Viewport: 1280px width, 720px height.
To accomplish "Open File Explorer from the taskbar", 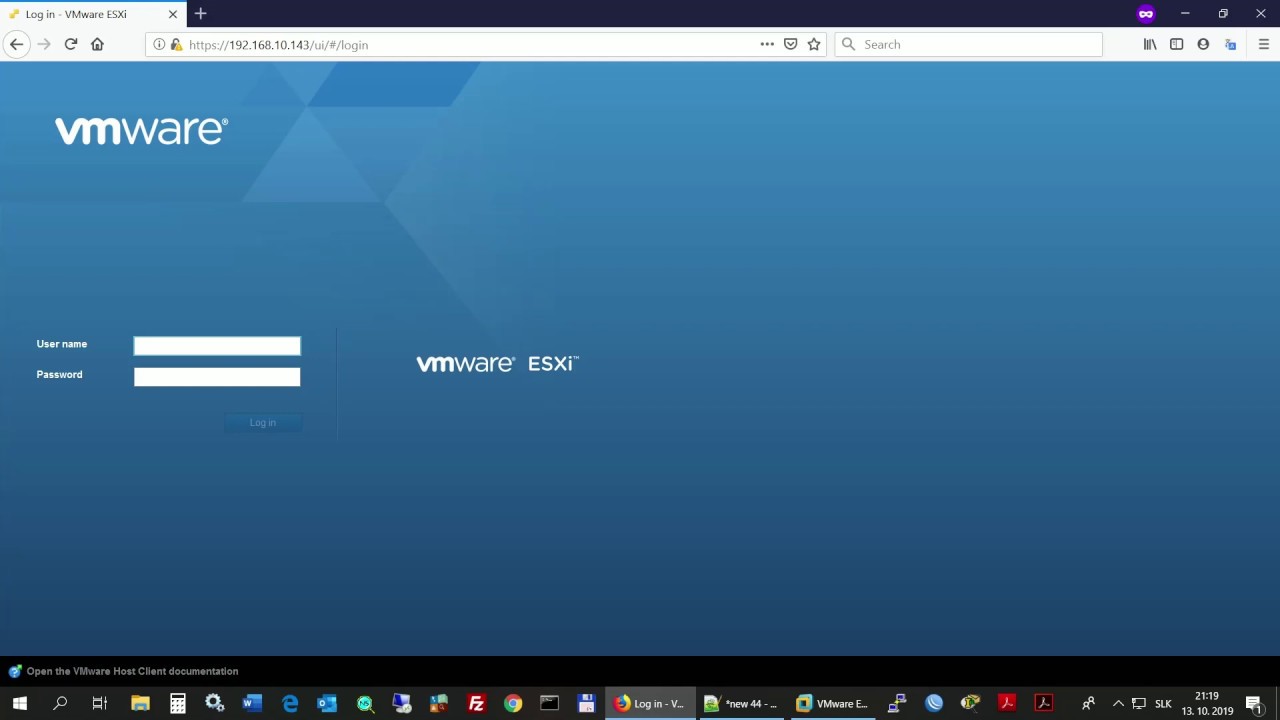I will click(140, 703).
